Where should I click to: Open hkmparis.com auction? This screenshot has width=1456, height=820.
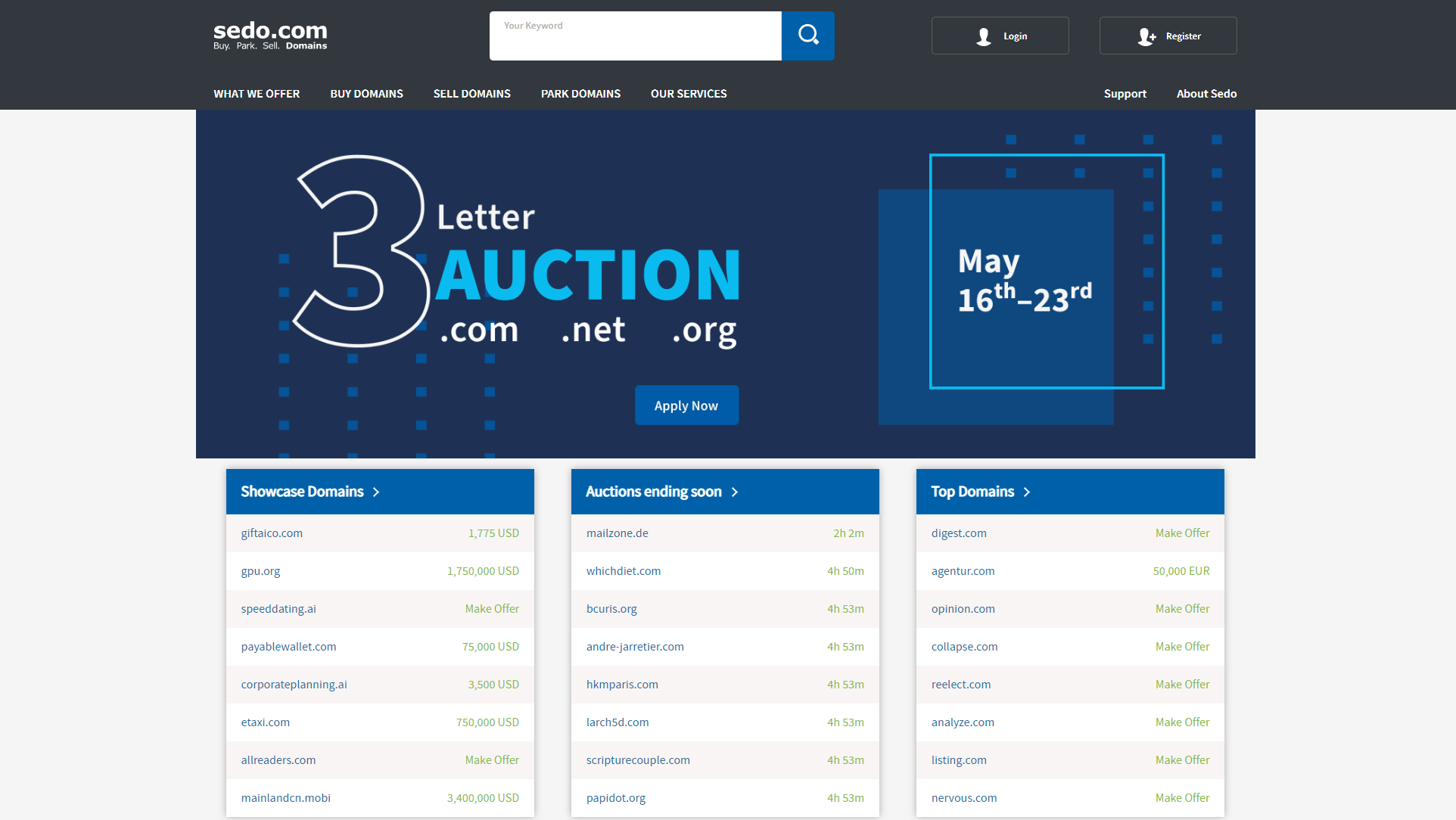622,685
